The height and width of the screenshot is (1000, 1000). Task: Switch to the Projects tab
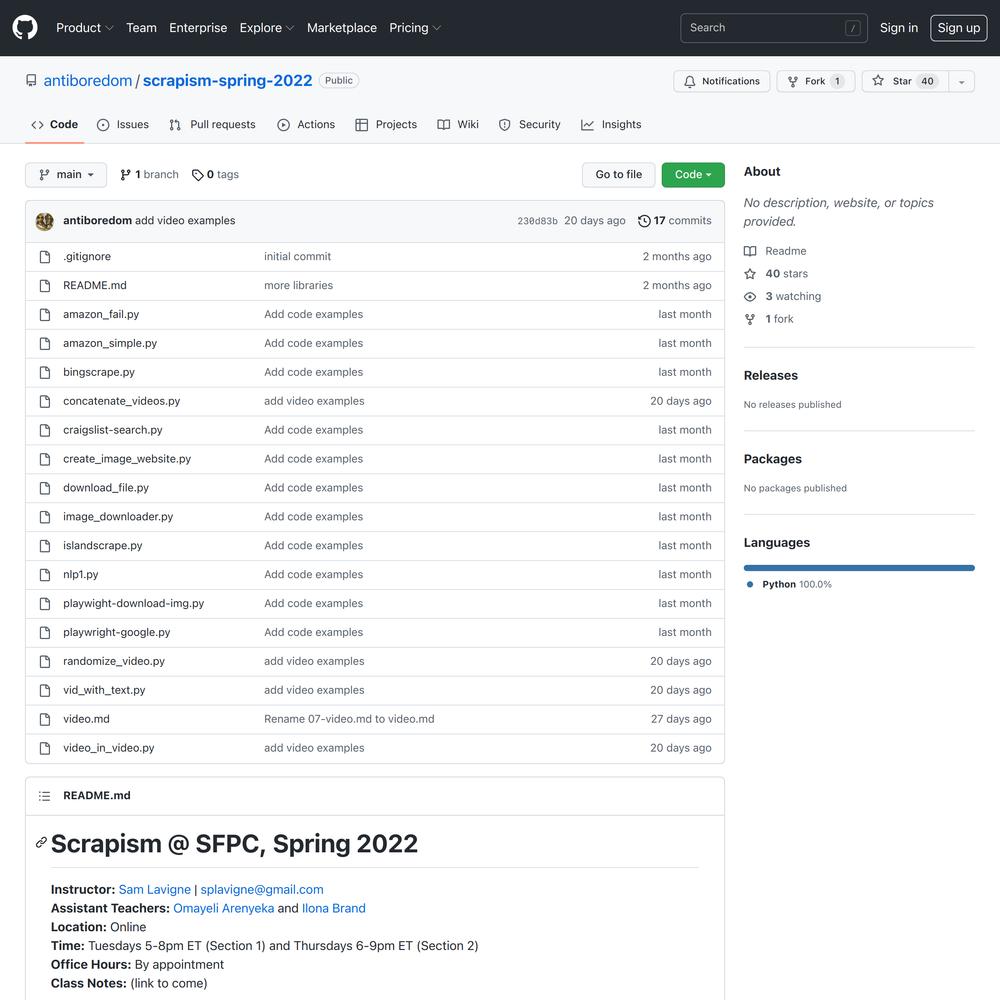[x=386, y=124]
